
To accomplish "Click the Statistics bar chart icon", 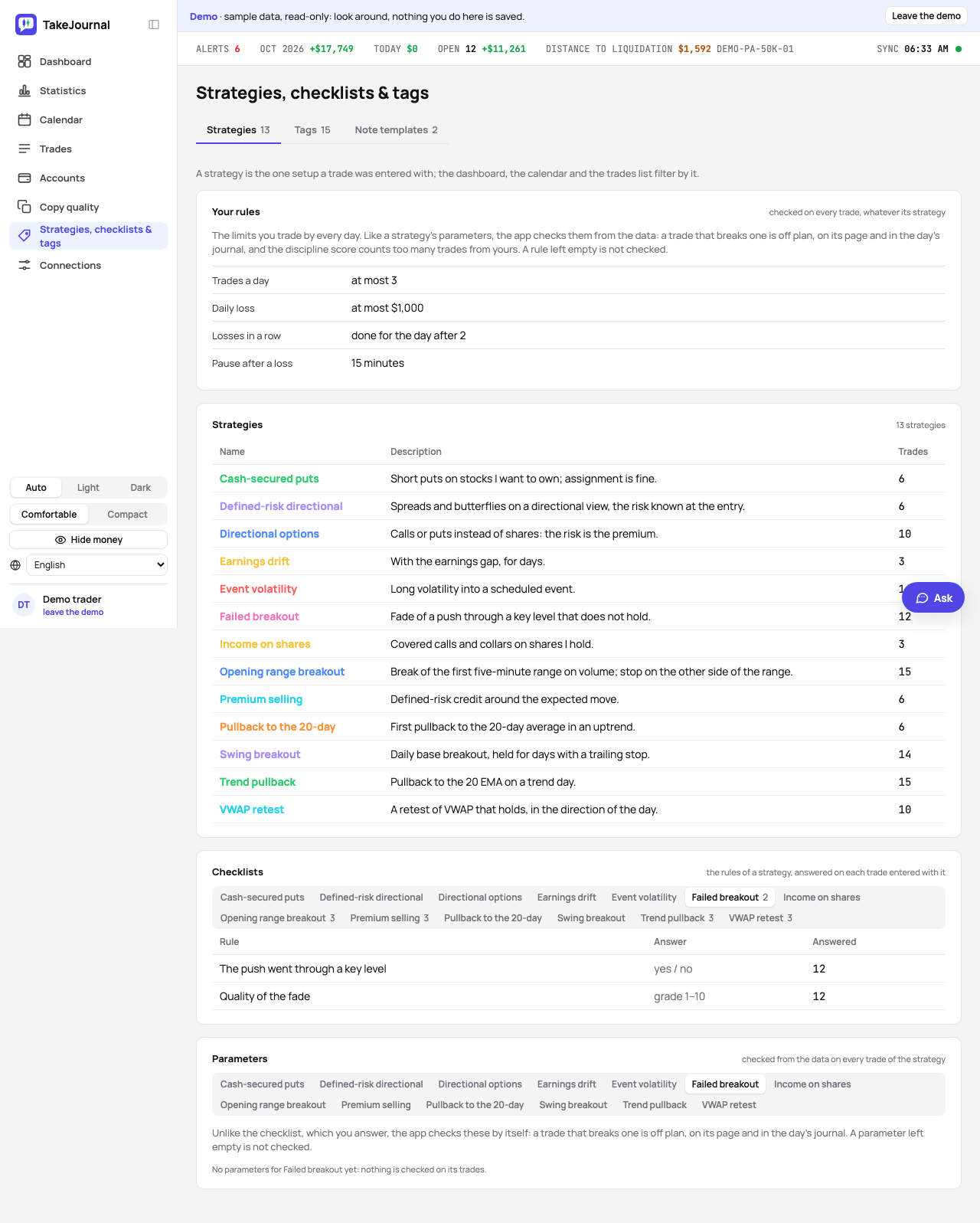I will pyautogui.click(x=24, y=90).
